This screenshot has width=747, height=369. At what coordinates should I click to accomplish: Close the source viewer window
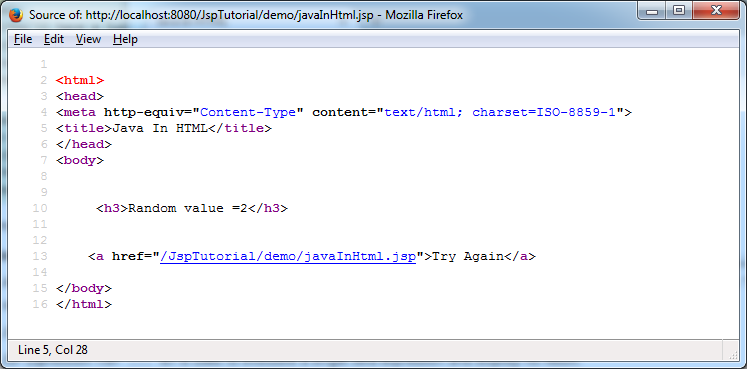pyautogui.click(x=716, y=11)
